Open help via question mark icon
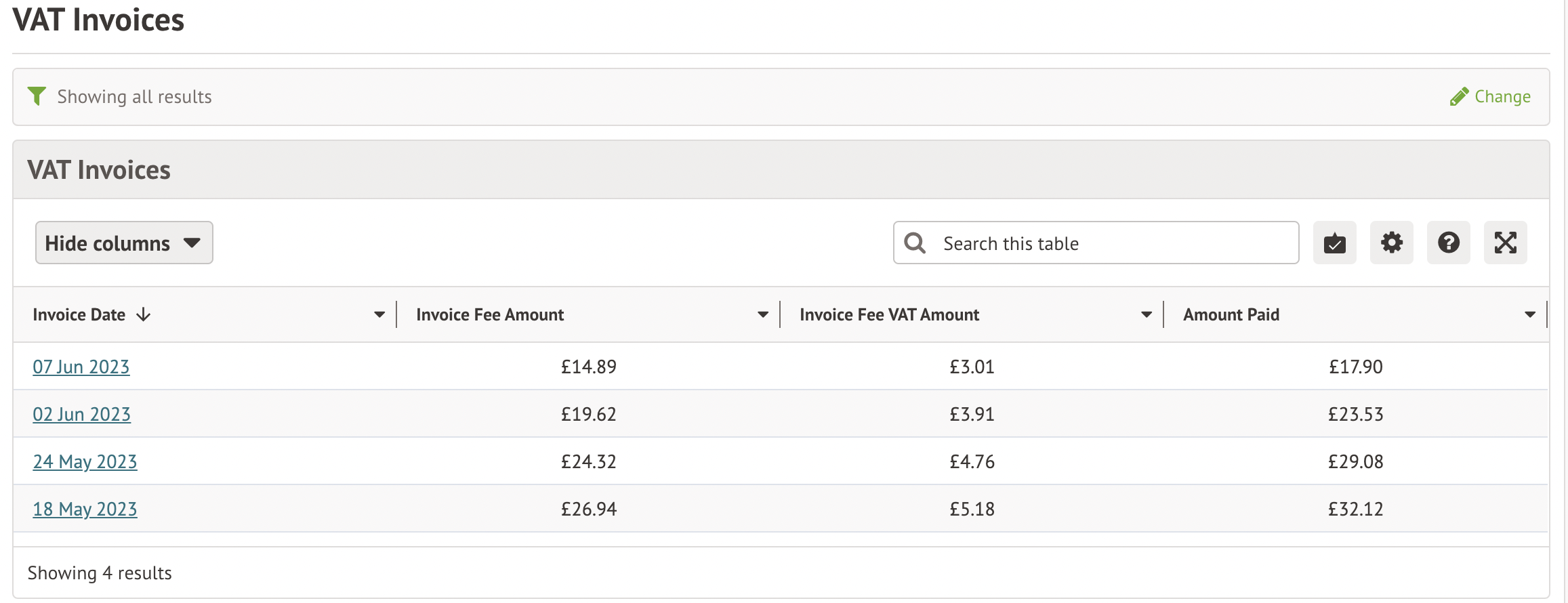This screenshot has height=603, width=1568. click(x=1448, y=243)
